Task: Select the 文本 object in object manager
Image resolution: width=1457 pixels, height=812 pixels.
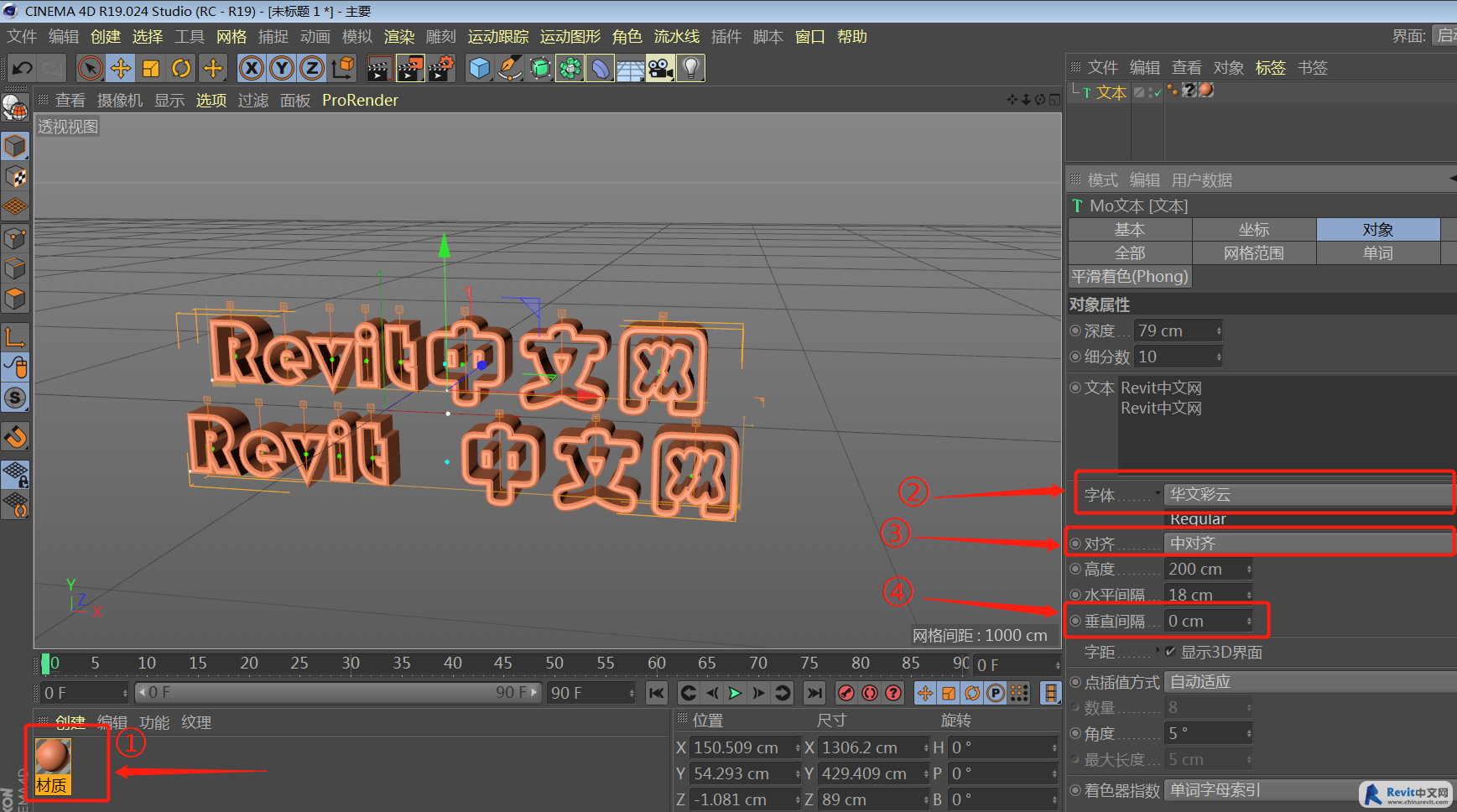Action: 1111,92
